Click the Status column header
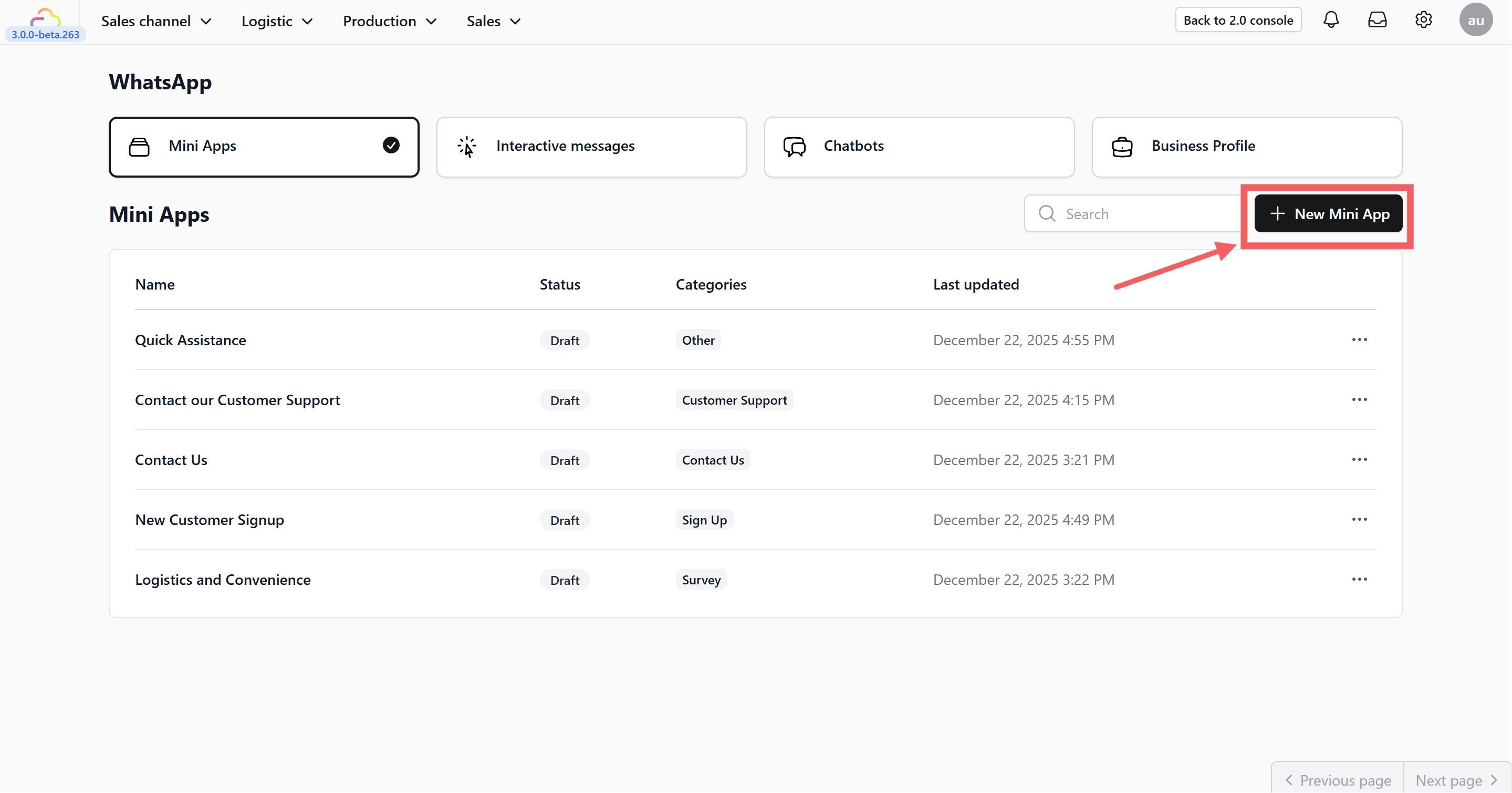The width and height of the screenshot is (1512, 793). (559, 284)
